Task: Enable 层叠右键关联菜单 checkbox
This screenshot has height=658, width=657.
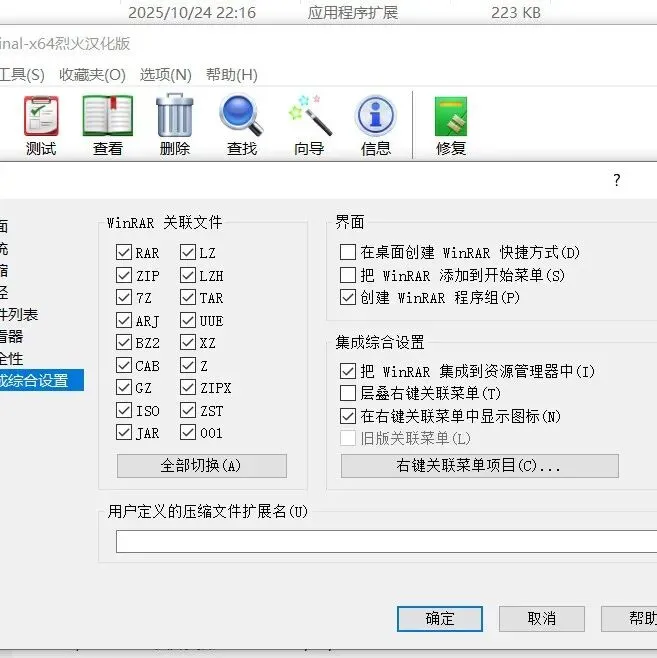Action: click(x=348, y=393)
